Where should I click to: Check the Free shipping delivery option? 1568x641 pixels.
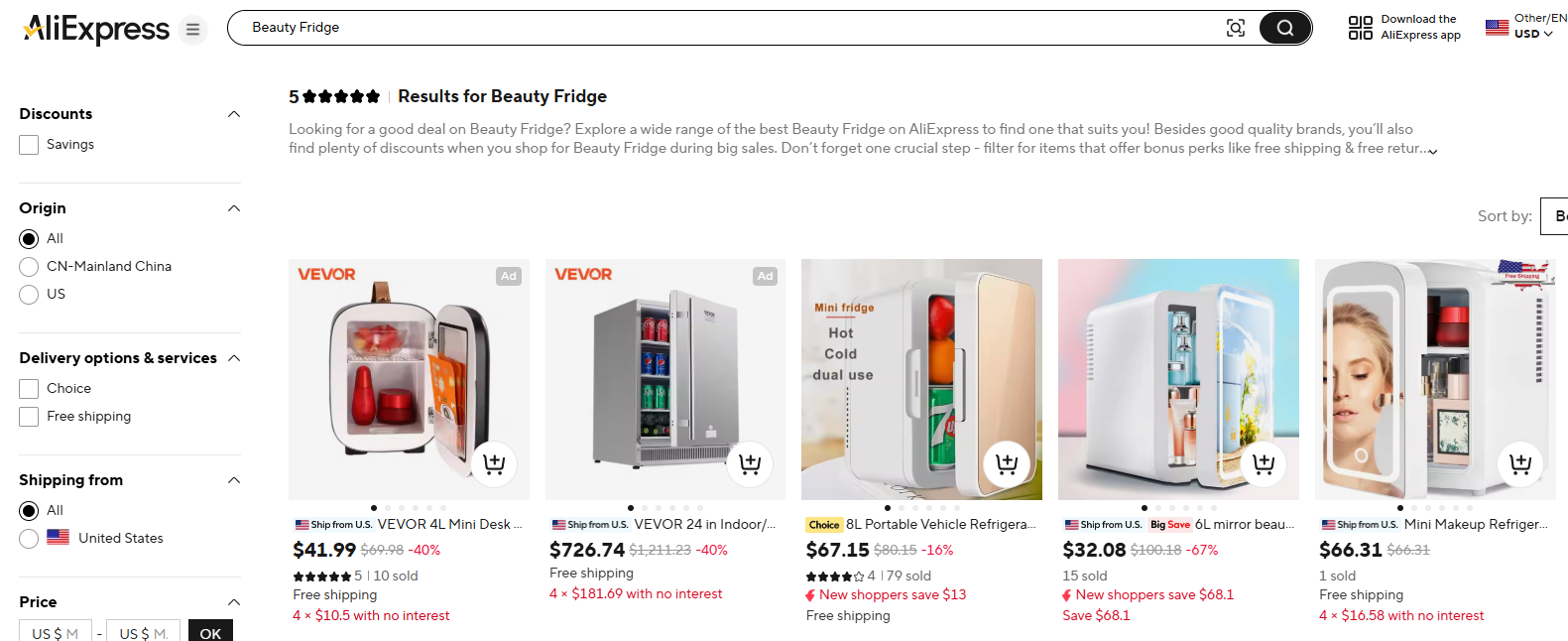tap(28, 416)
